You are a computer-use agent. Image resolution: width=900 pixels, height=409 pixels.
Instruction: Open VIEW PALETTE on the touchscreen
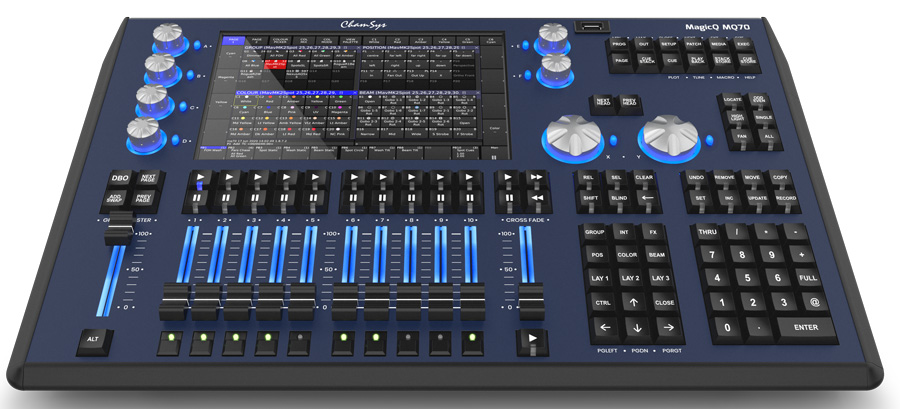[x=349, y=40]
